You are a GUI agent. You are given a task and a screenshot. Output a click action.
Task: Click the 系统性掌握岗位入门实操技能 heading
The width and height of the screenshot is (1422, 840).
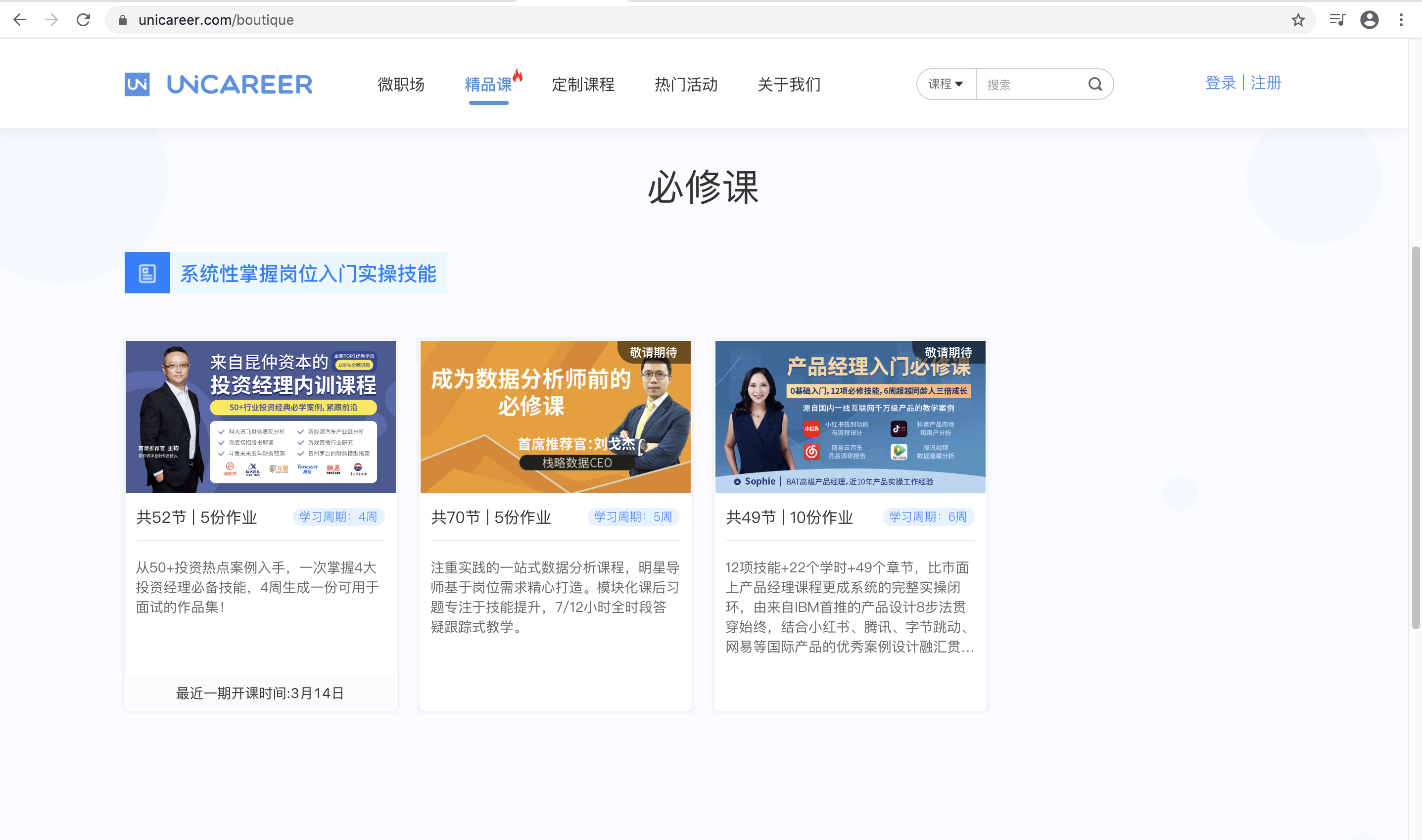(x=309, y=274)
